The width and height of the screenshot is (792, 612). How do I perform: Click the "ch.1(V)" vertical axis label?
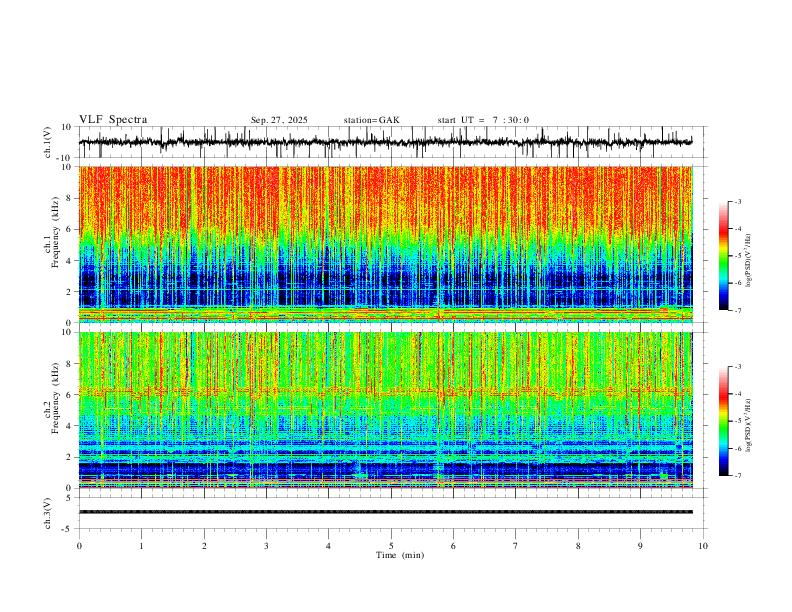pos(48,142)
